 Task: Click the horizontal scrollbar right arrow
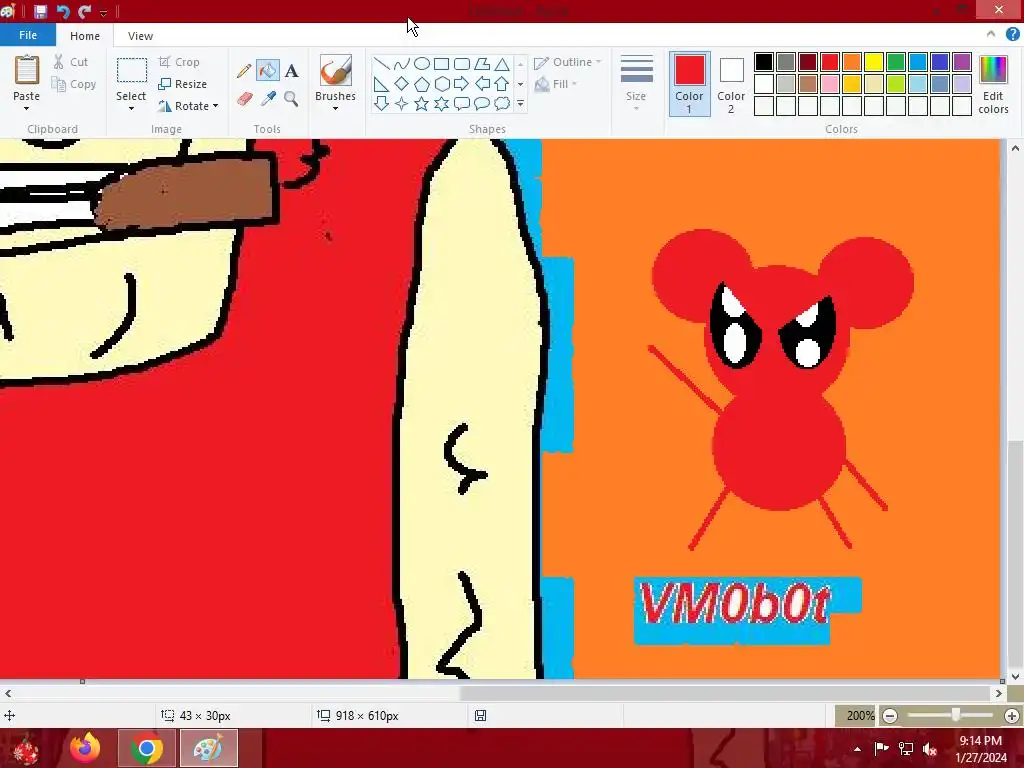coord(999,694)
